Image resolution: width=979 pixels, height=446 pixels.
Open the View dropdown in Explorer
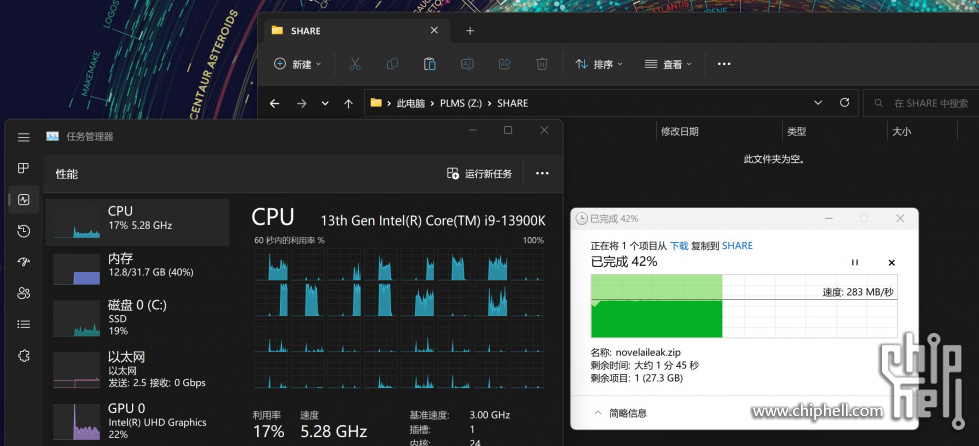[x=668, y=64]
